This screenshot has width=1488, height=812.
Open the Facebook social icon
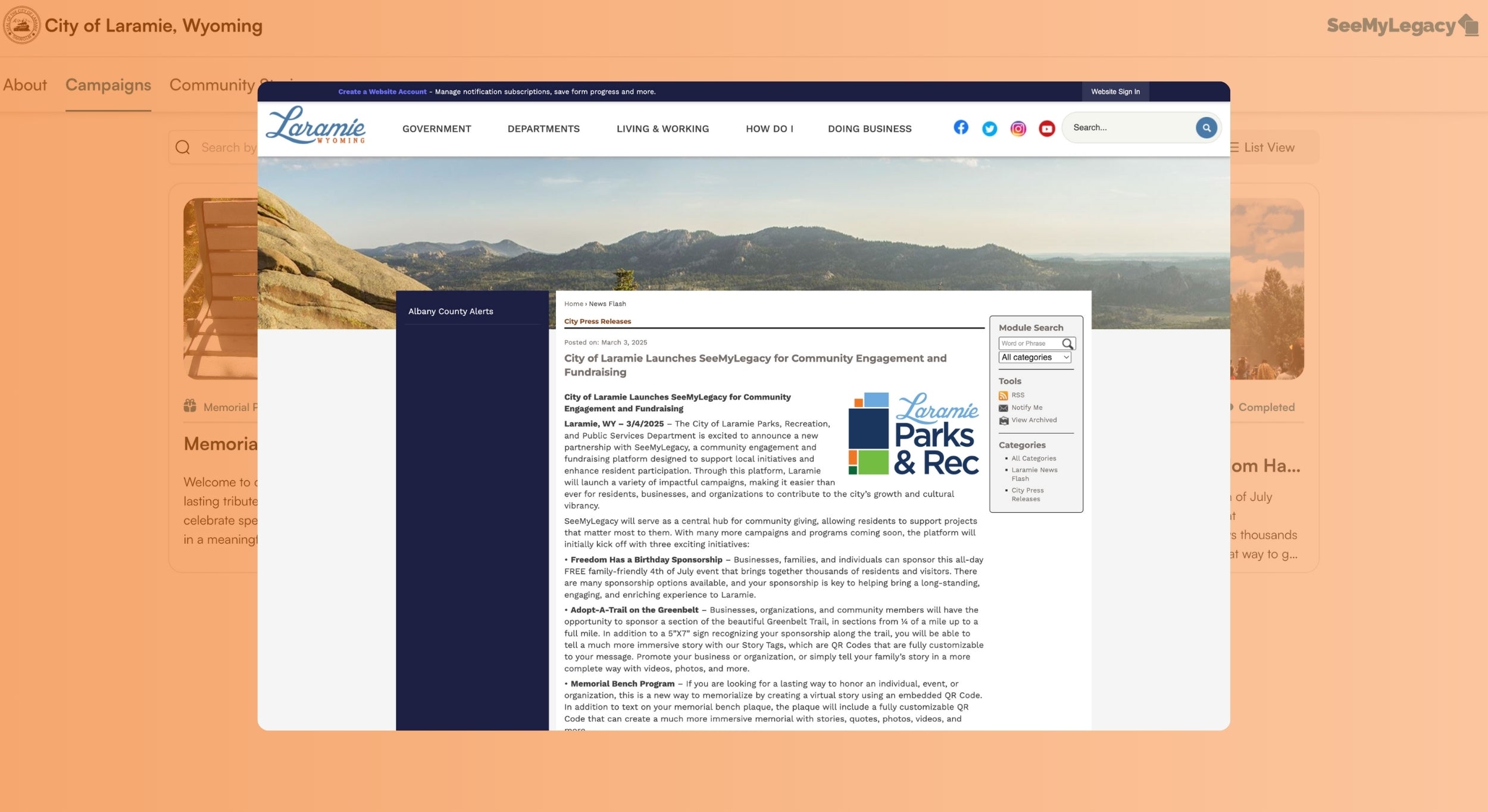click(x=961, y=127)
